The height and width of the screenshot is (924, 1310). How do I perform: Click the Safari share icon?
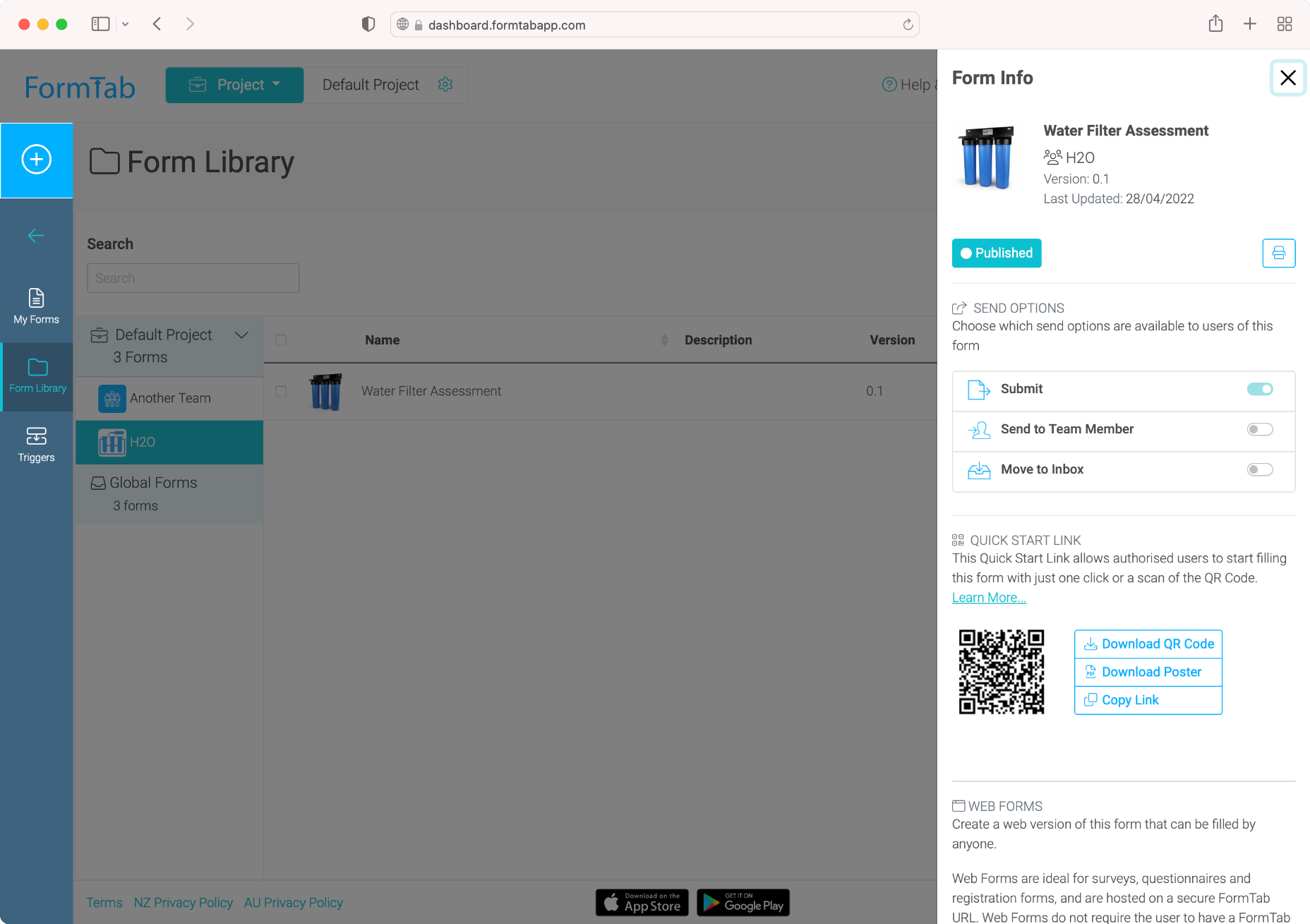[x=1215, y=23]
